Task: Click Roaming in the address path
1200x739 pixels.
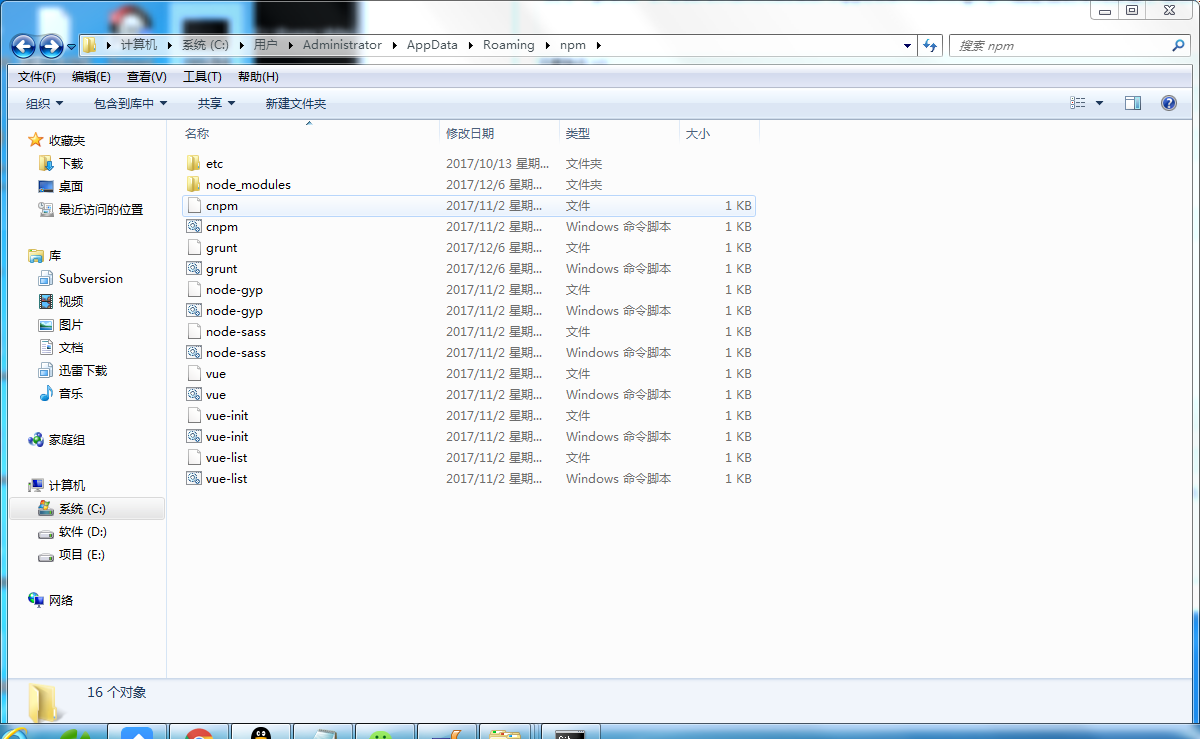Action: point(508,45)
